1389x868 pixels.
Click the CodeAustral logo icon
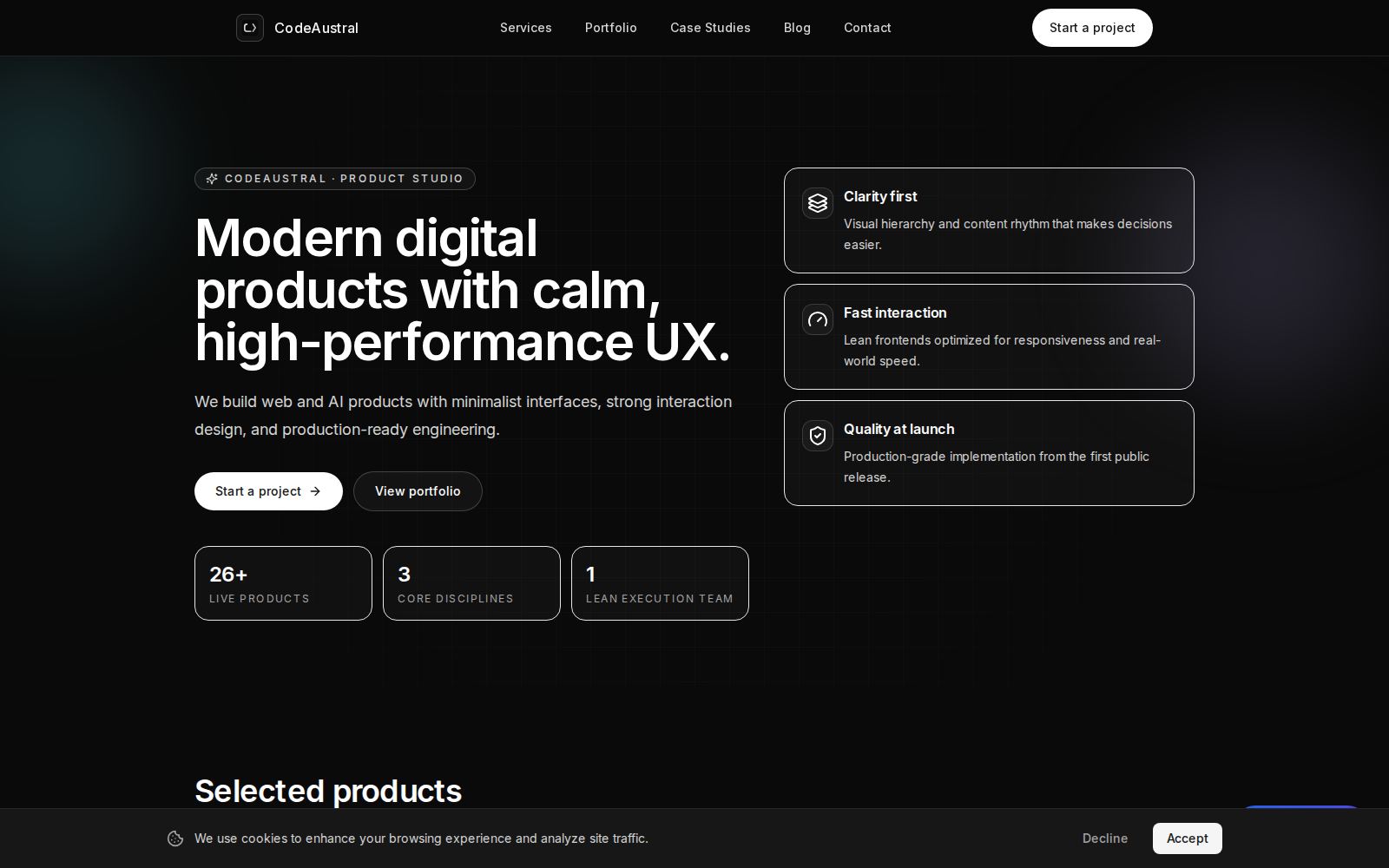point(250,28)
